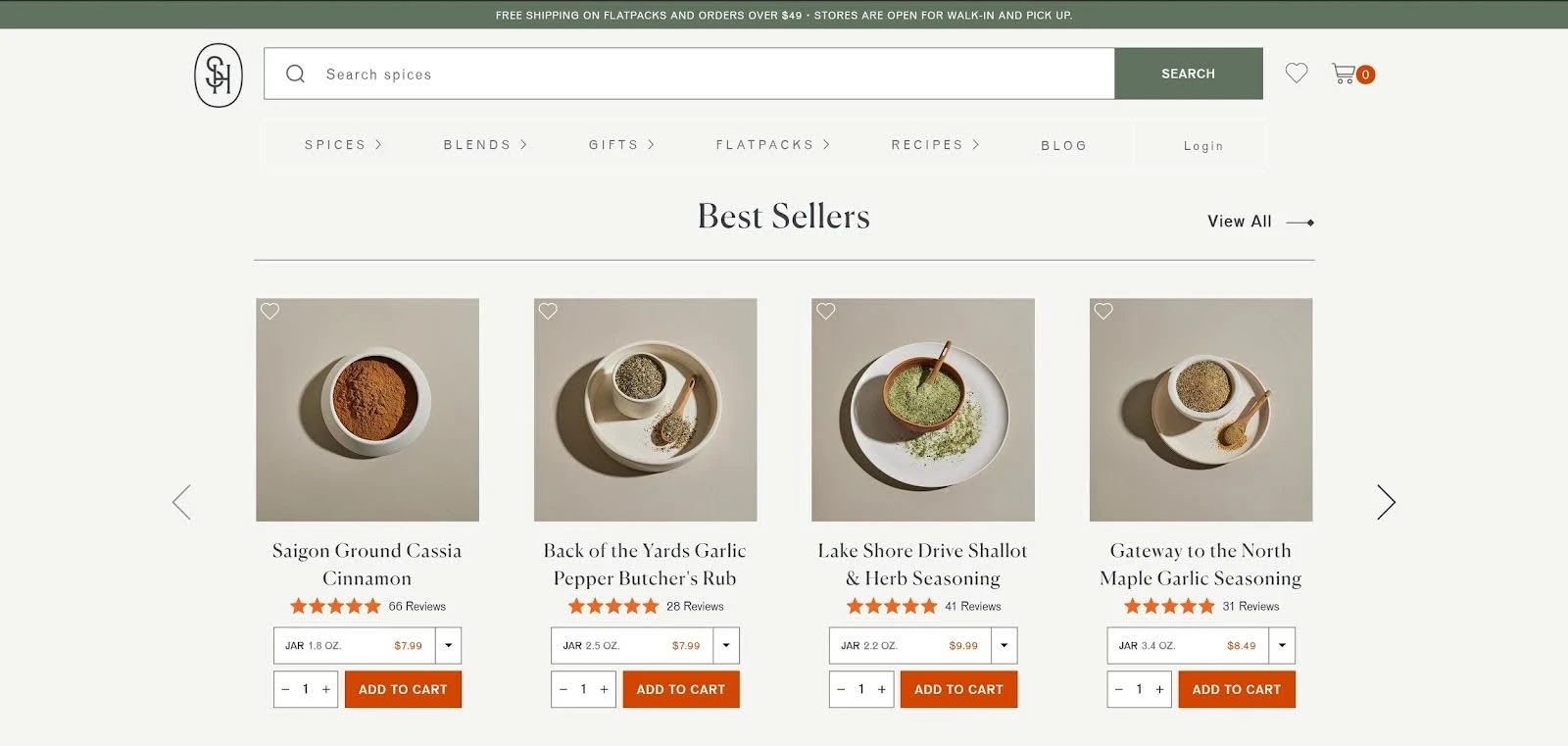
Task: Open the shopping cart icon
Action: click(x=1345, y=74)
